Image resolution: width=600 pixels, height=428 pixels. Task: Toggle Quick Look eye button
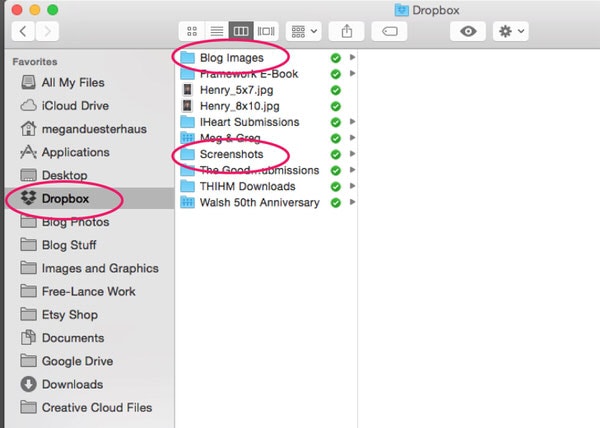468,31
